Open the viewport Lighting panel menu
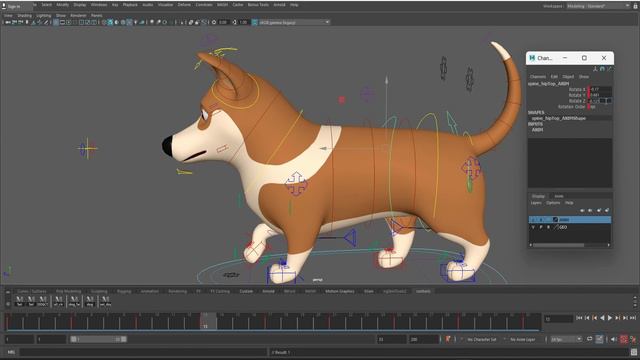The height and width of the screenshot is (360, 640). point(44,16)
